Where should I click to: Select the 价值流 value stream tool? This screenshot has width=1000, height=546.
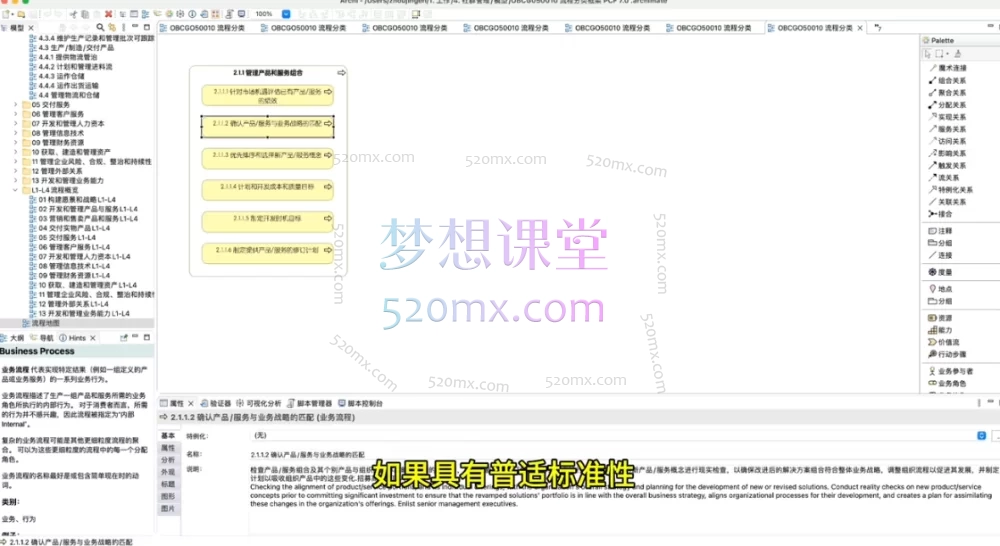(x=944, y=342)
